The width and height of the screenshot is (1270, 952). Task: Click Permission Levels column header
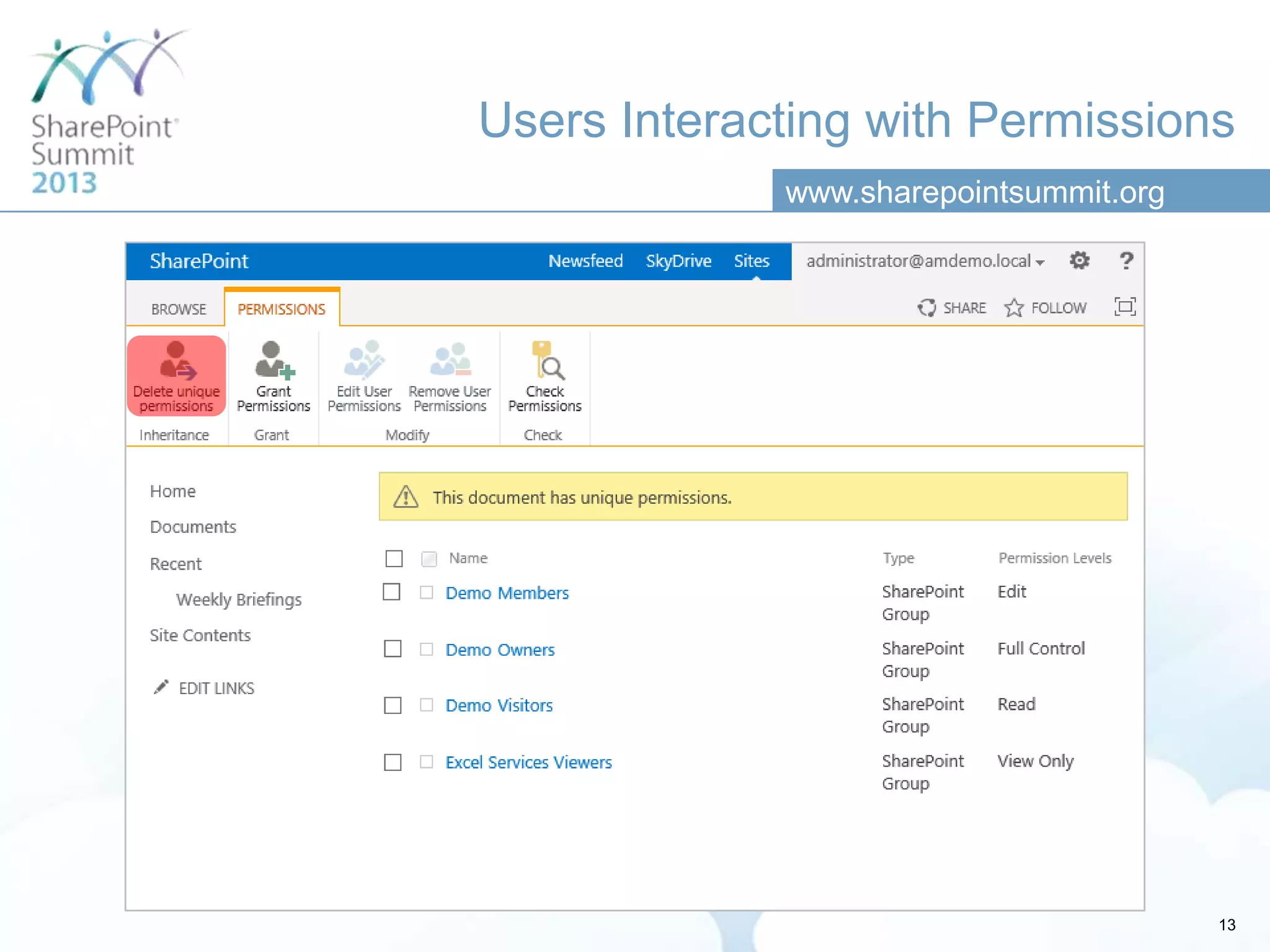click(x=1055, y=558)
